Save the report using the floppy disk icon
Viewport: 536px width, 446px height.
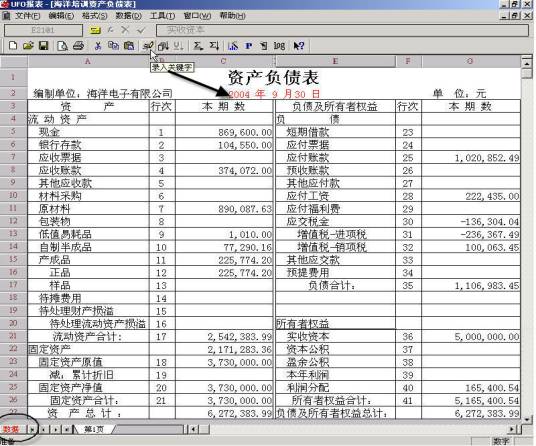point(43,45)
